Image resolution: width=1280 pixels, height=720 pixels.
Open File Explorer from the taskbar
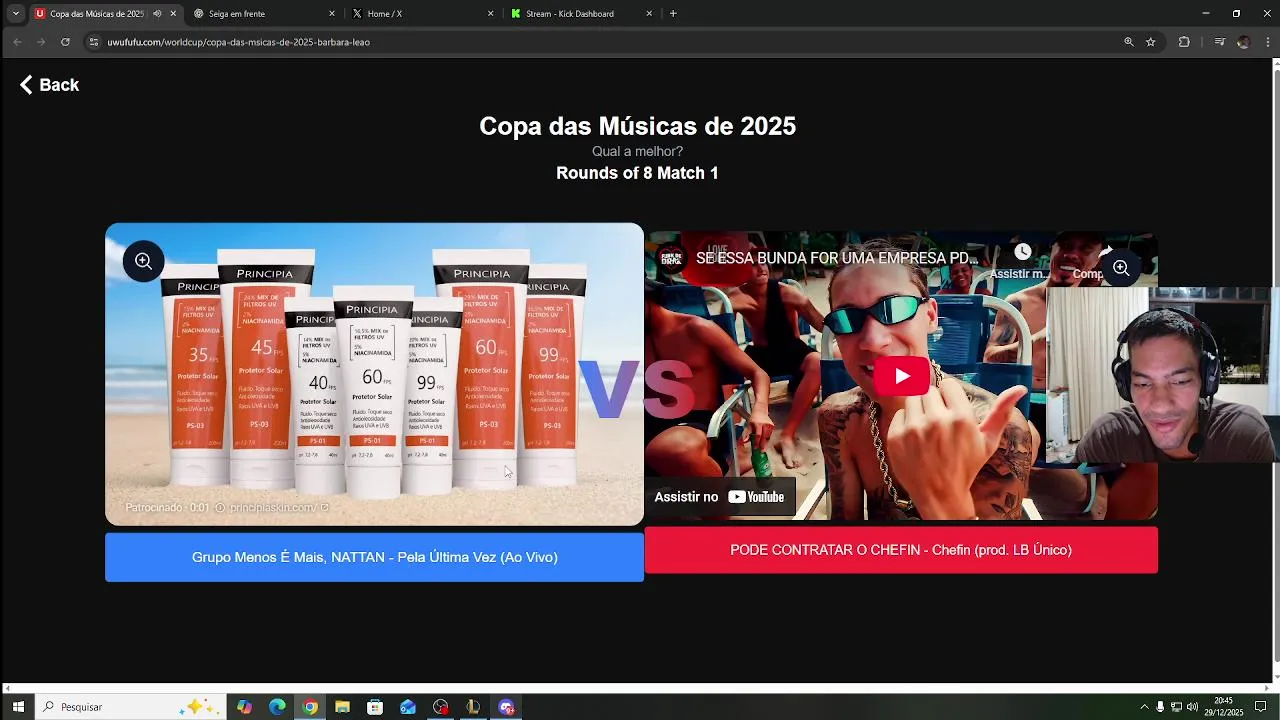(342, 707)
